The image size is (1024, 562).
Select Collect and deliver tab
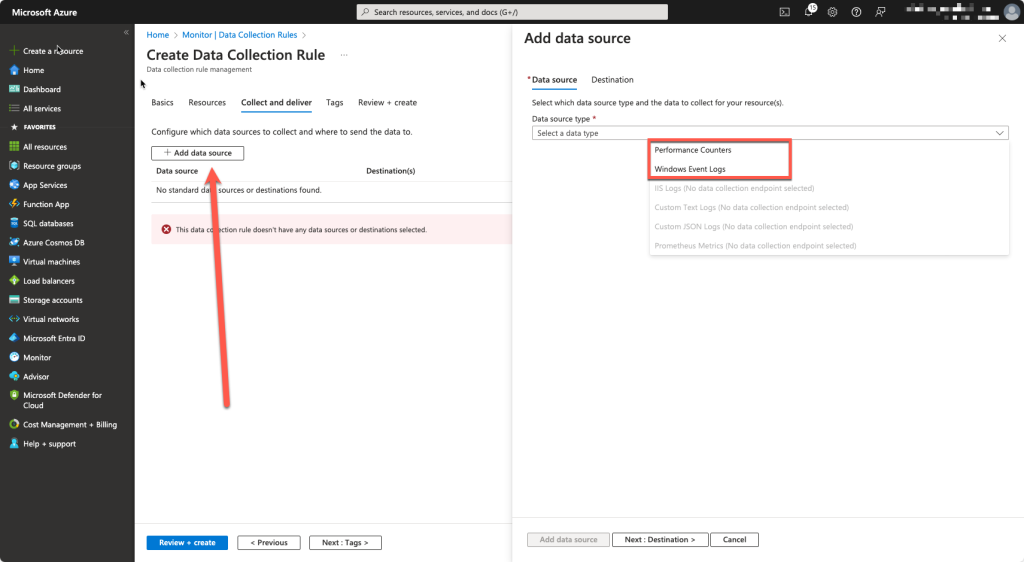276,102
